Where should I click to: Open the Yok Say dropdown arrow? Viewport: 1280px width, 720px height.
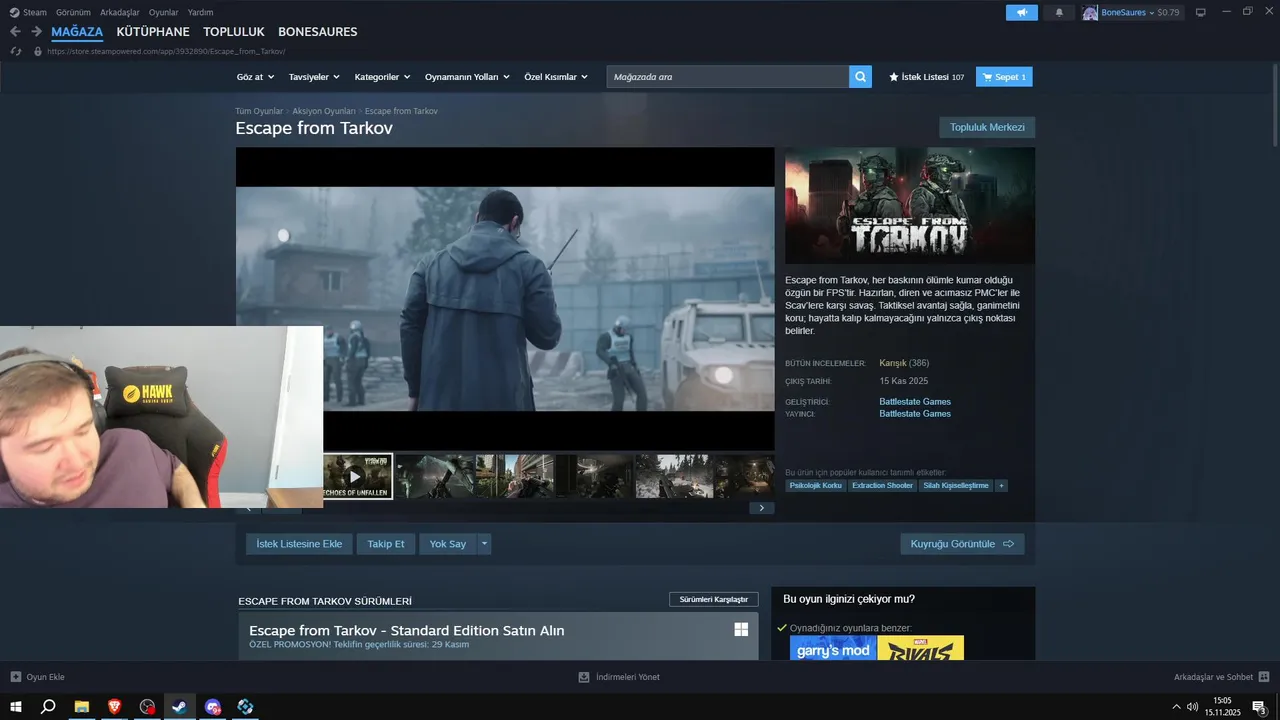click(484, 544)
